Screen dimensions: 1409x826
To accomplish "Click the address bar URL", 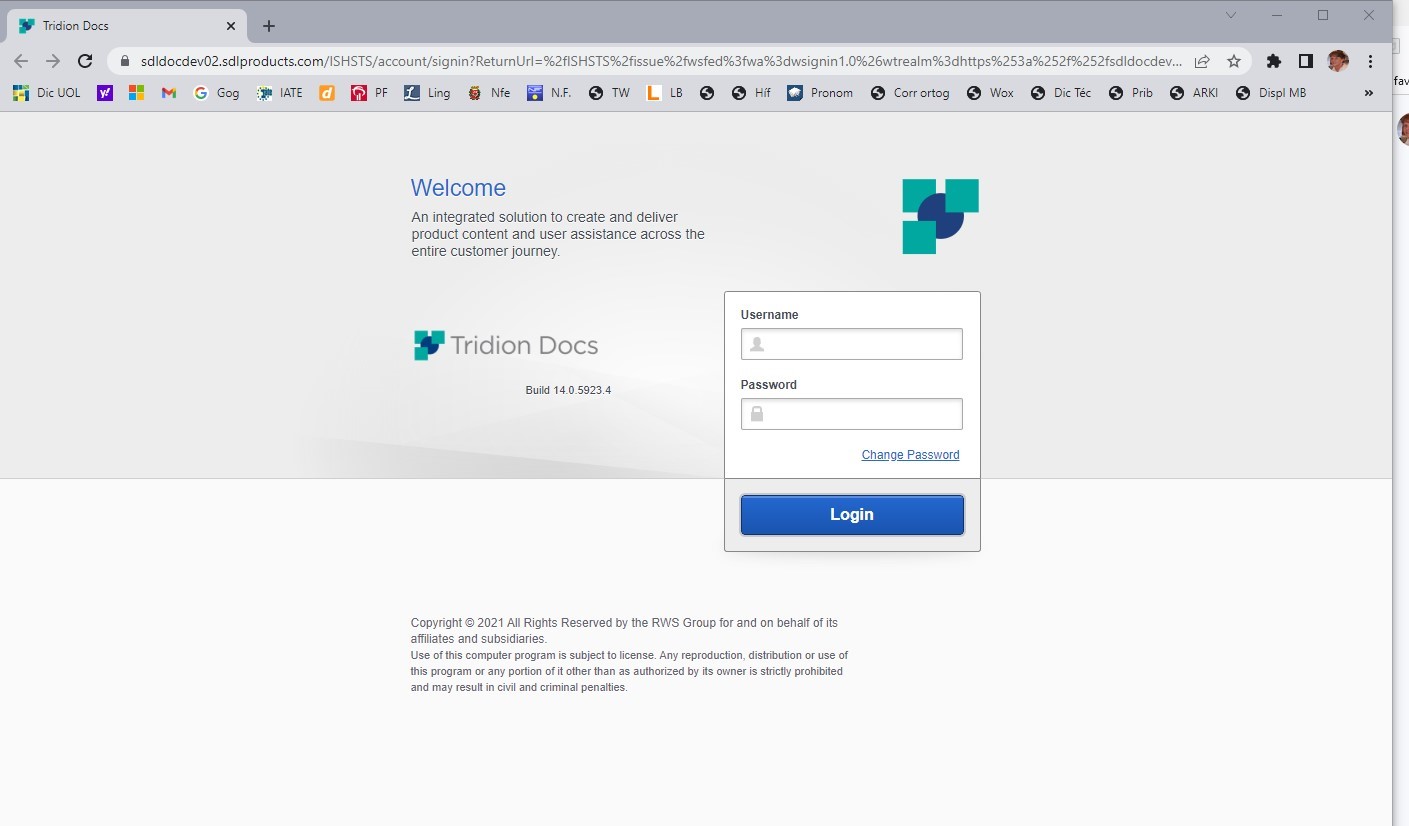I will click(x=661, y=61).
